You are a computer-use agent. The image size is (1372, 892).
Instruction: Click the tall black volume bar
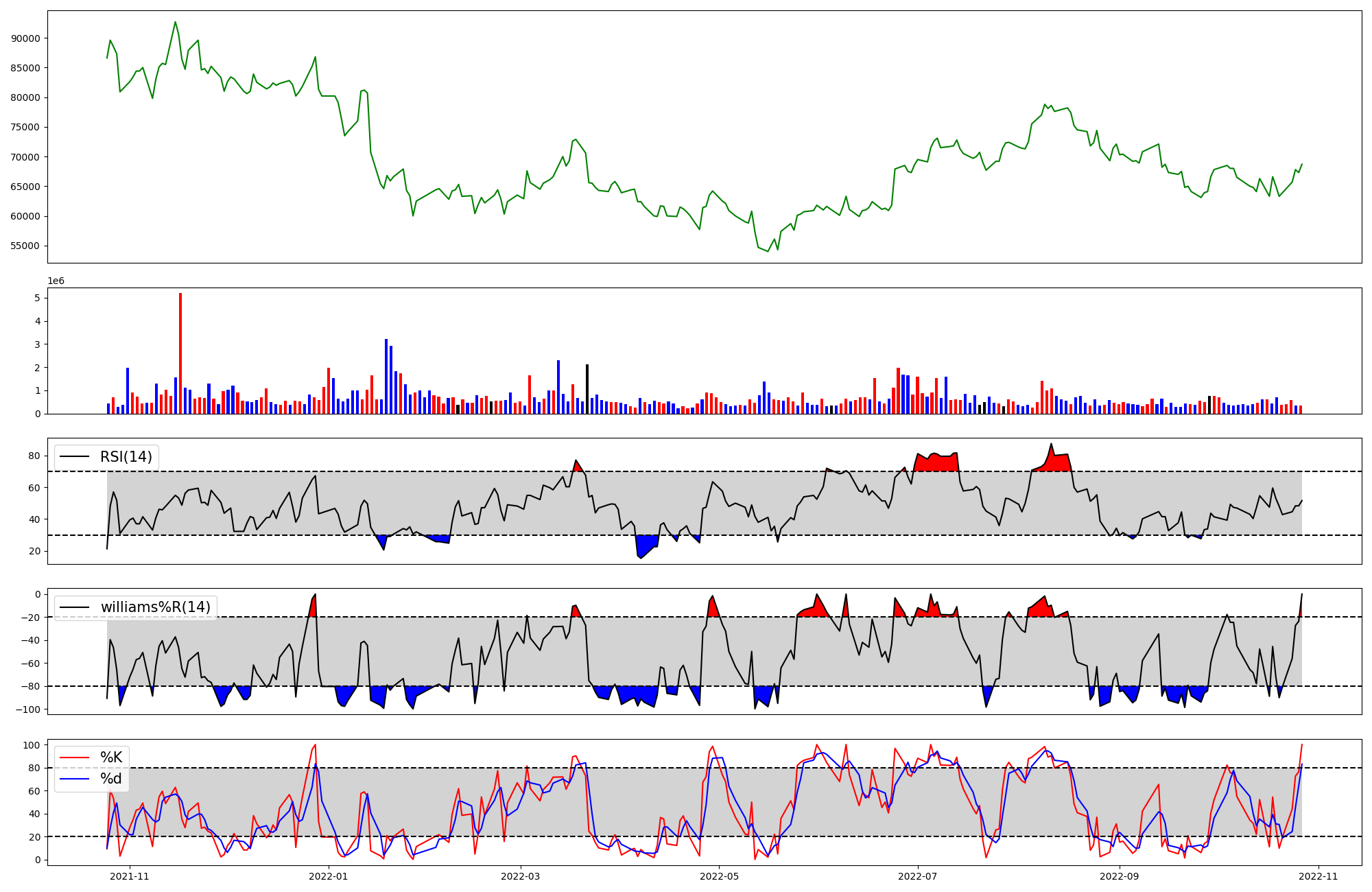587,388
